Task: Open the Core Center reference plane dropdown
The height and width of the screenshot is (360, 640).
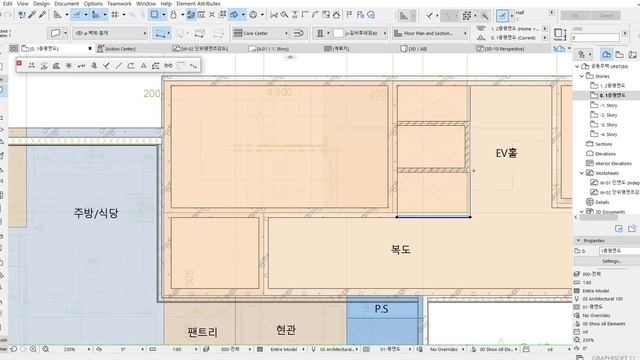Action: tap(260, 33)
